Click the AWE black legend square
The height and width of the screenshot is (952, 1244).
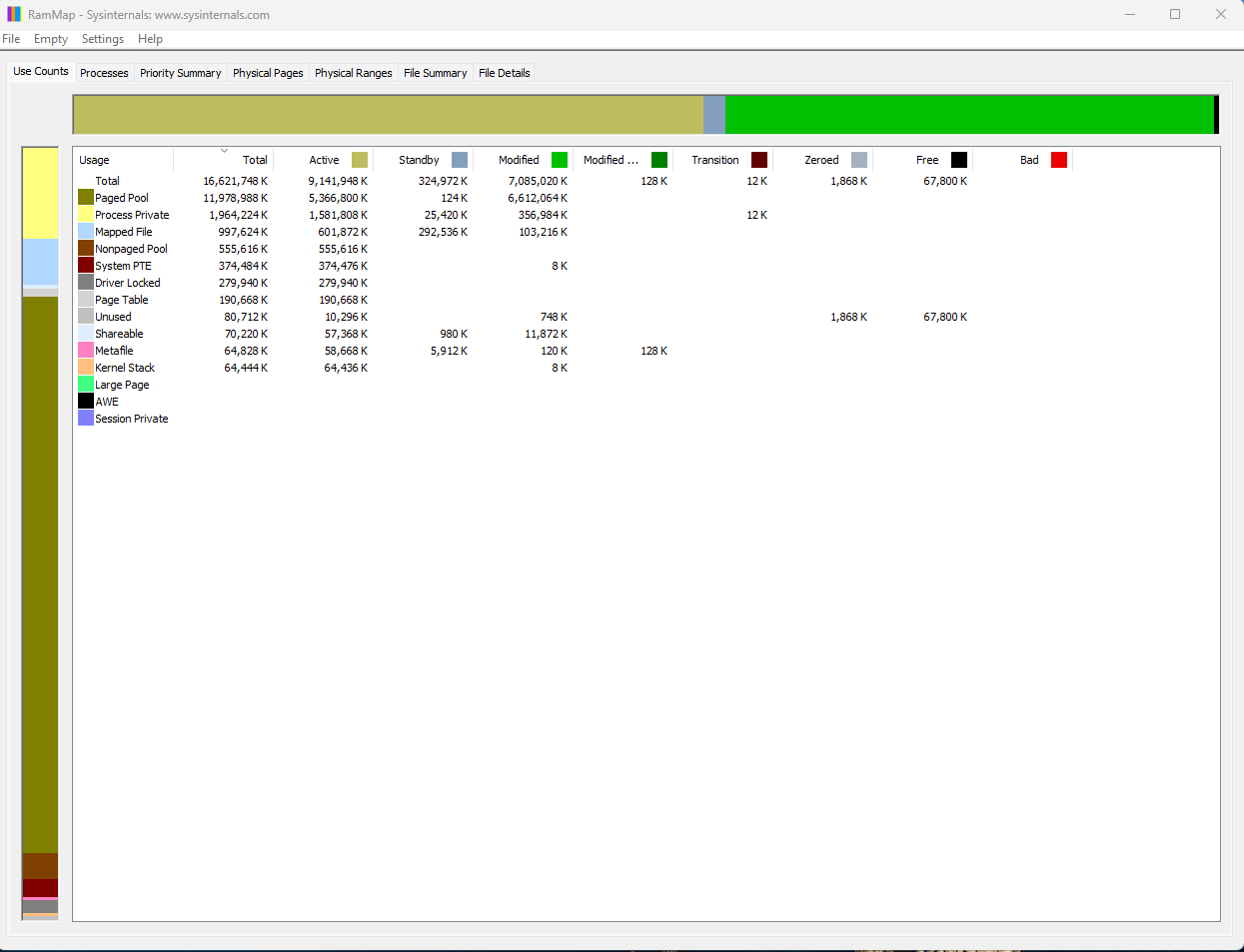click(84, 401)
